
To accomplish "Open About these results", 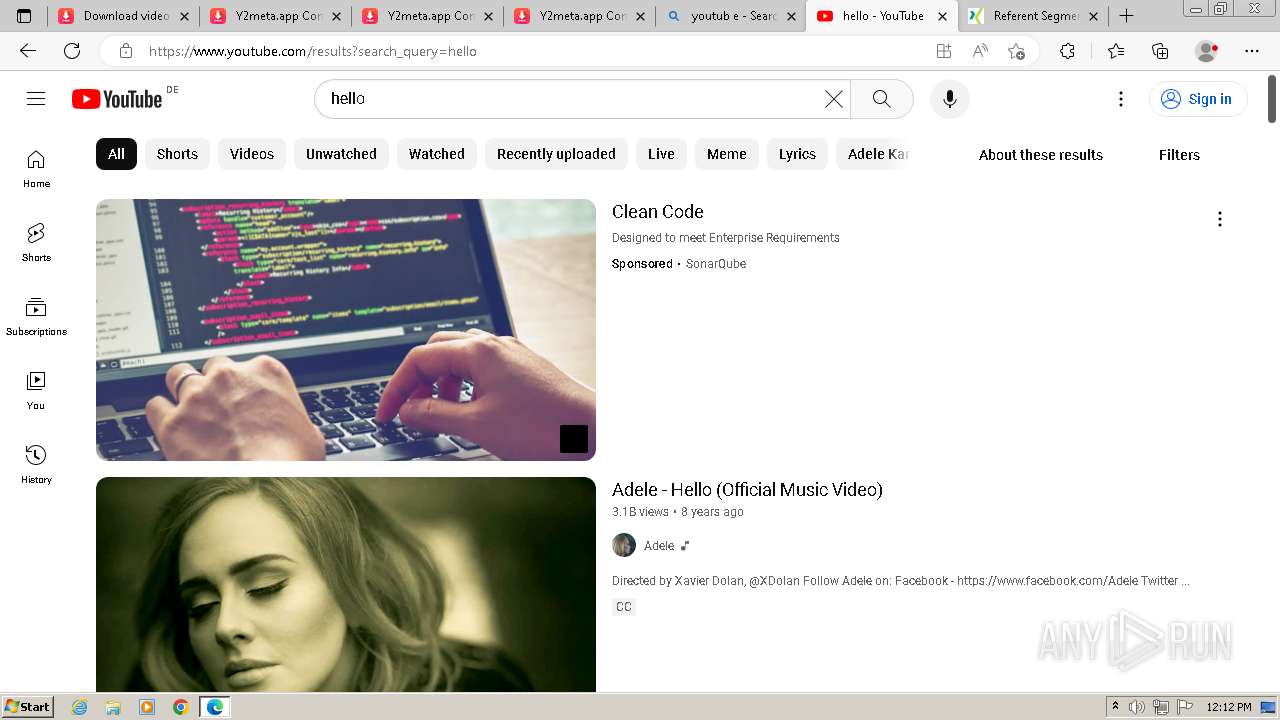I will tap(1041, 155).
